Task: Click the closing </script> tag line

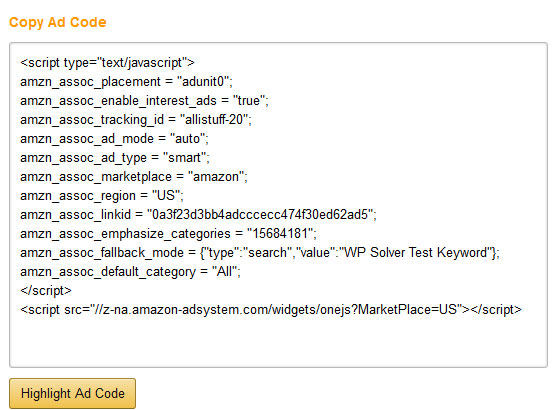Action: coord(46,290)
